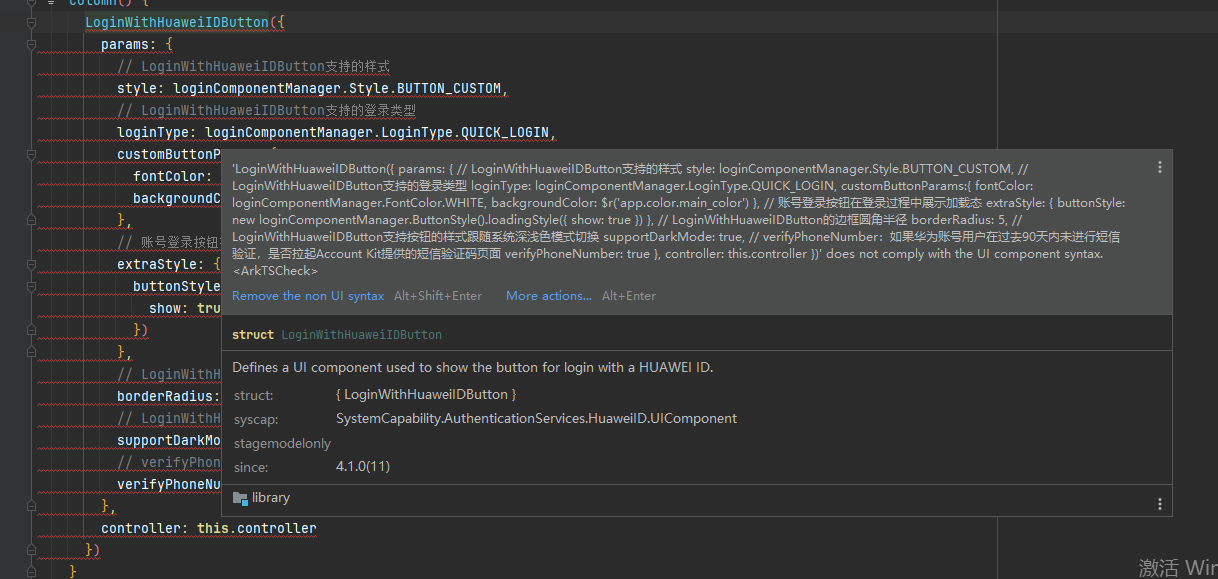The image size is (1218, 579).
Task: Collapse the extraStyle block using fold arrow
Action: pos(30,263)
